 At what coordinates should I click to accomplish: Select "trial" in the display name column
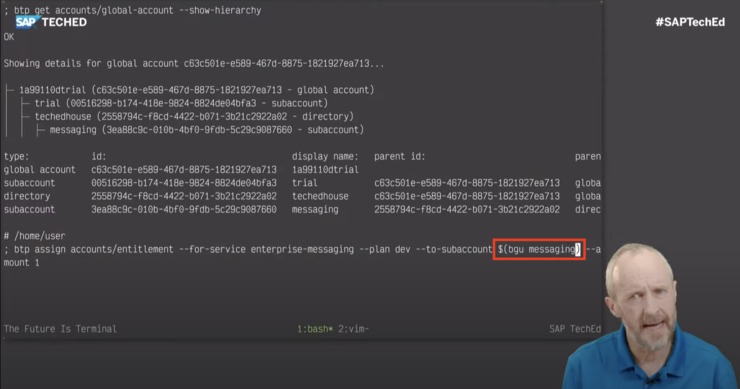[304, 183]
